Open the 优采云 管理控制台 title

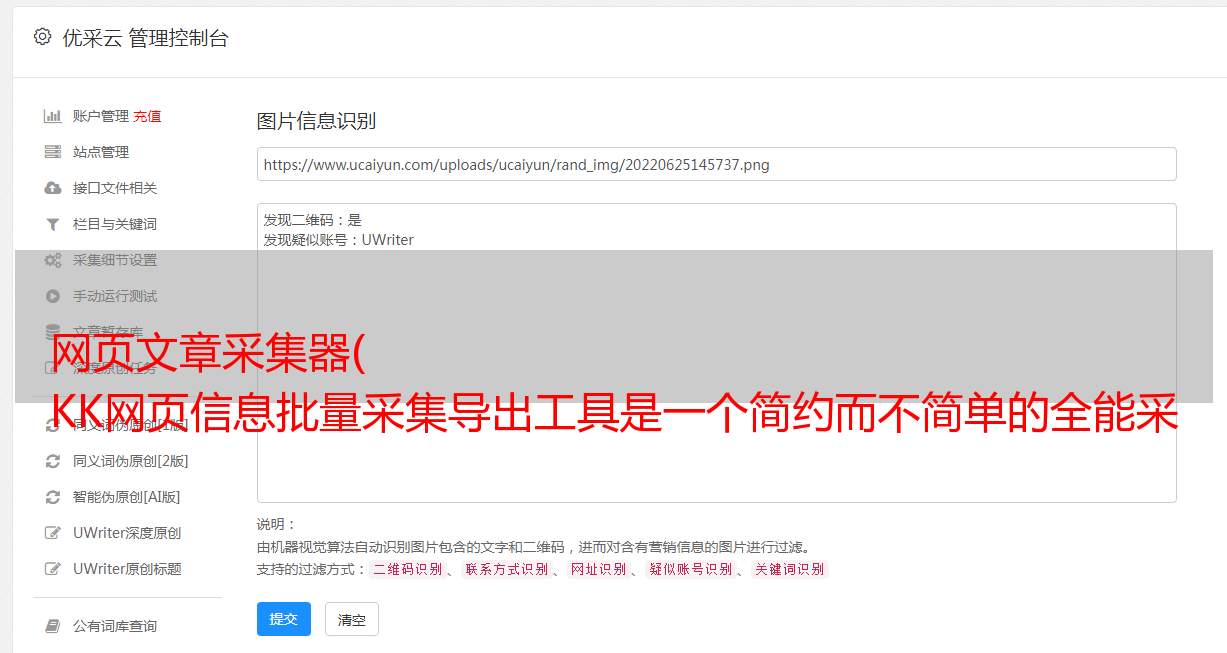tap(145, 38)
